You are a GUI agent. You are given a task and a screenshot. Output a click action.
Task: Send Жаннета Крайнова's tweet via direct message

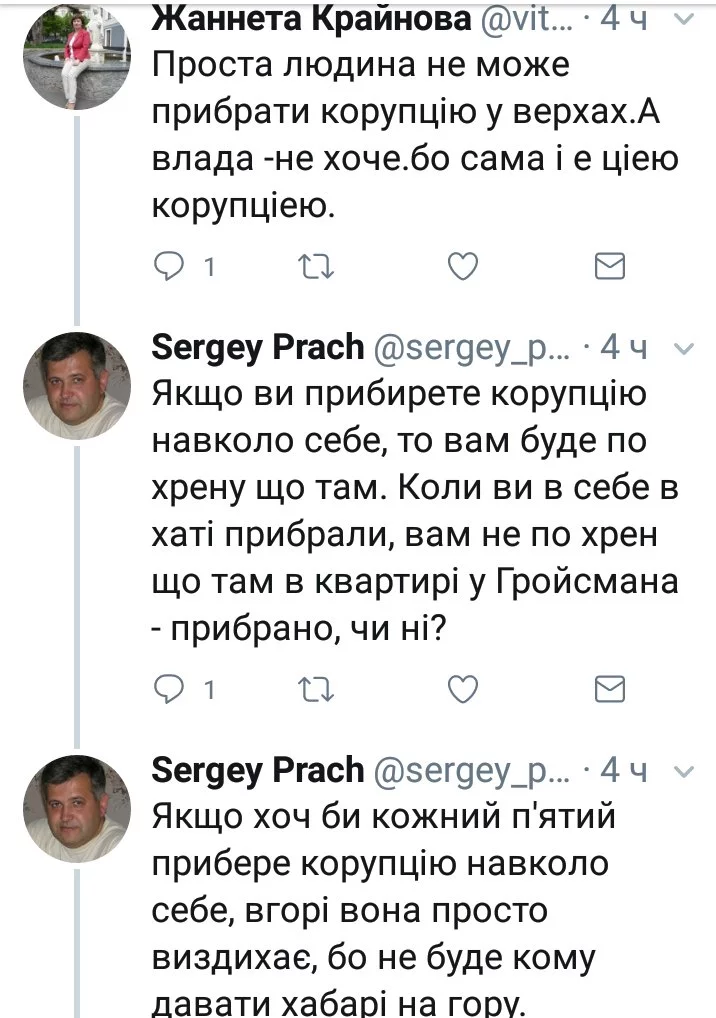610,266
